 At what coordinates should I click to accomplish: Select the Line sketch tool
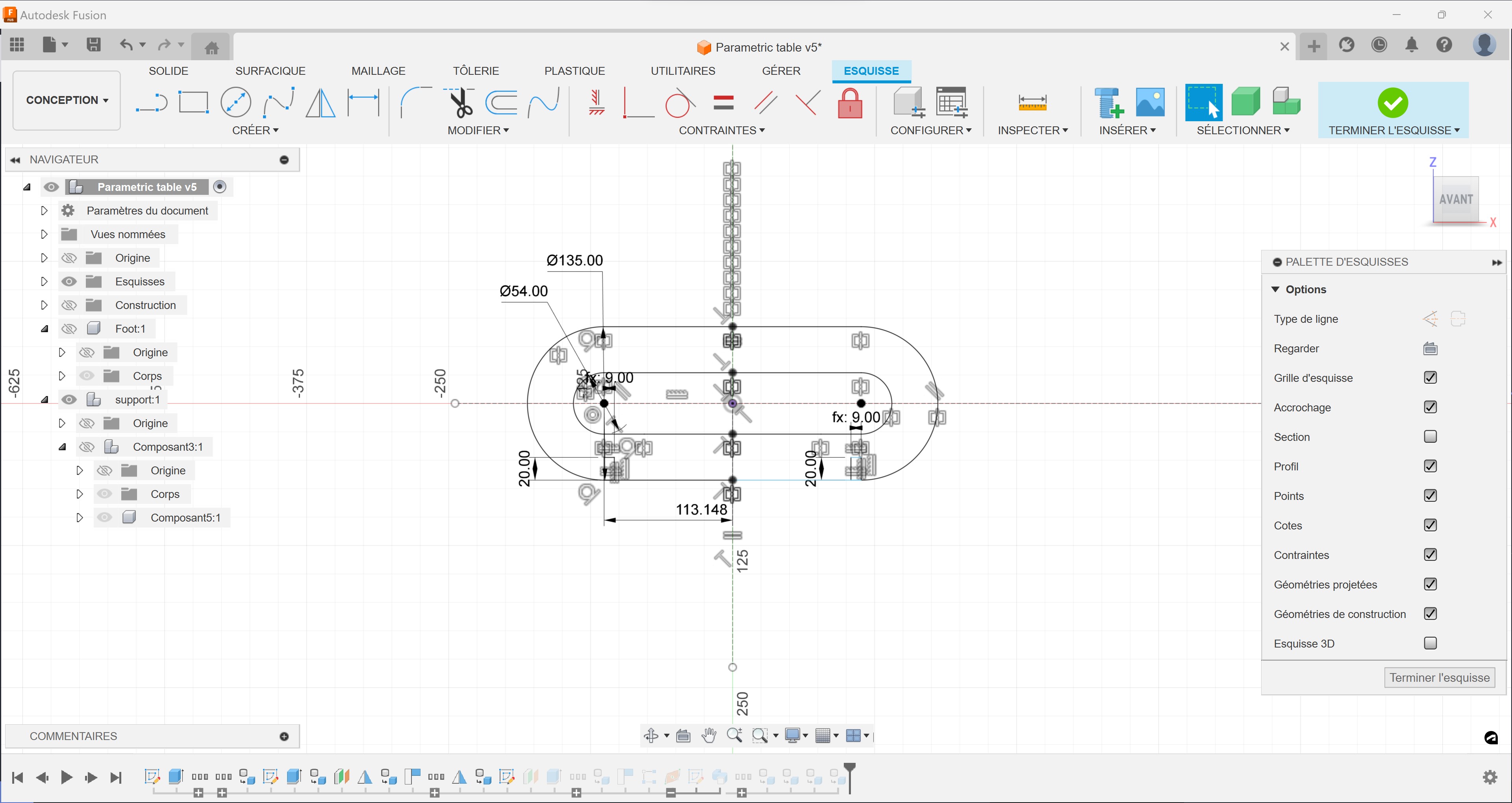pyautogui.click(x=152, y=103)
